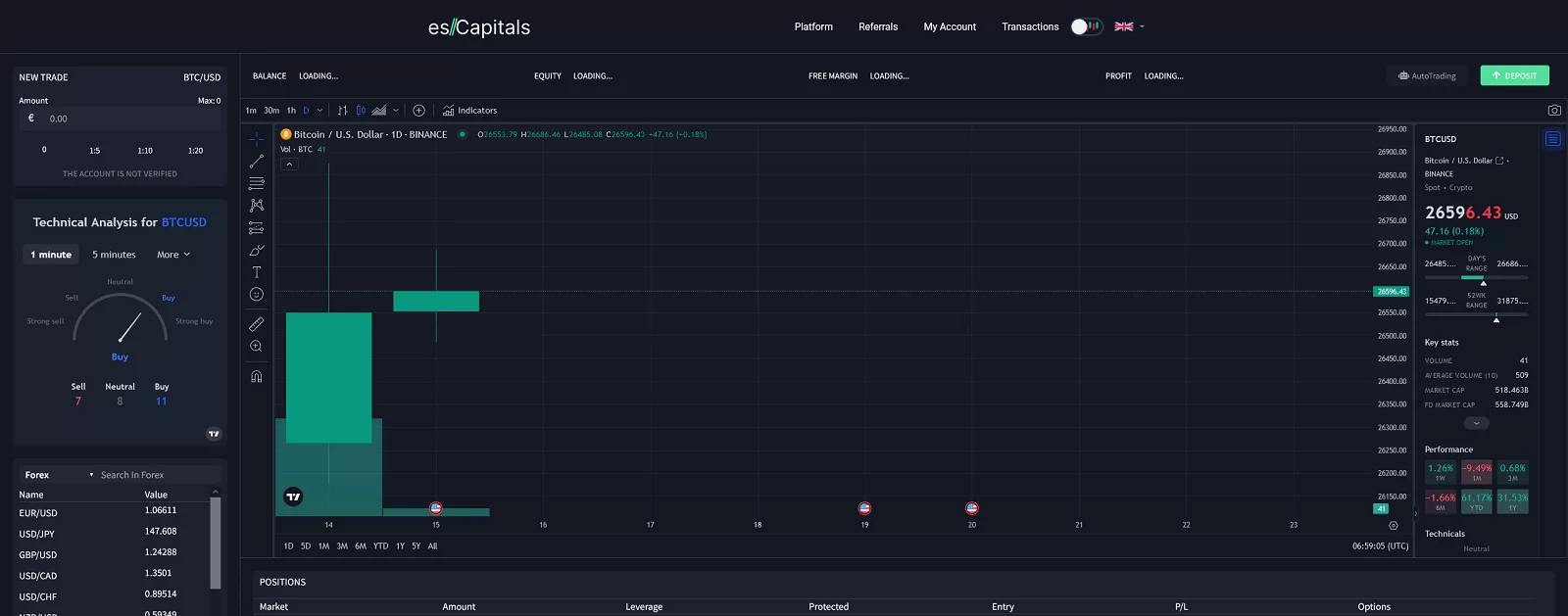This screenshot has height=616, width=1568.
Task: Select leverage option 0
Action: click(x=44, y=150)
